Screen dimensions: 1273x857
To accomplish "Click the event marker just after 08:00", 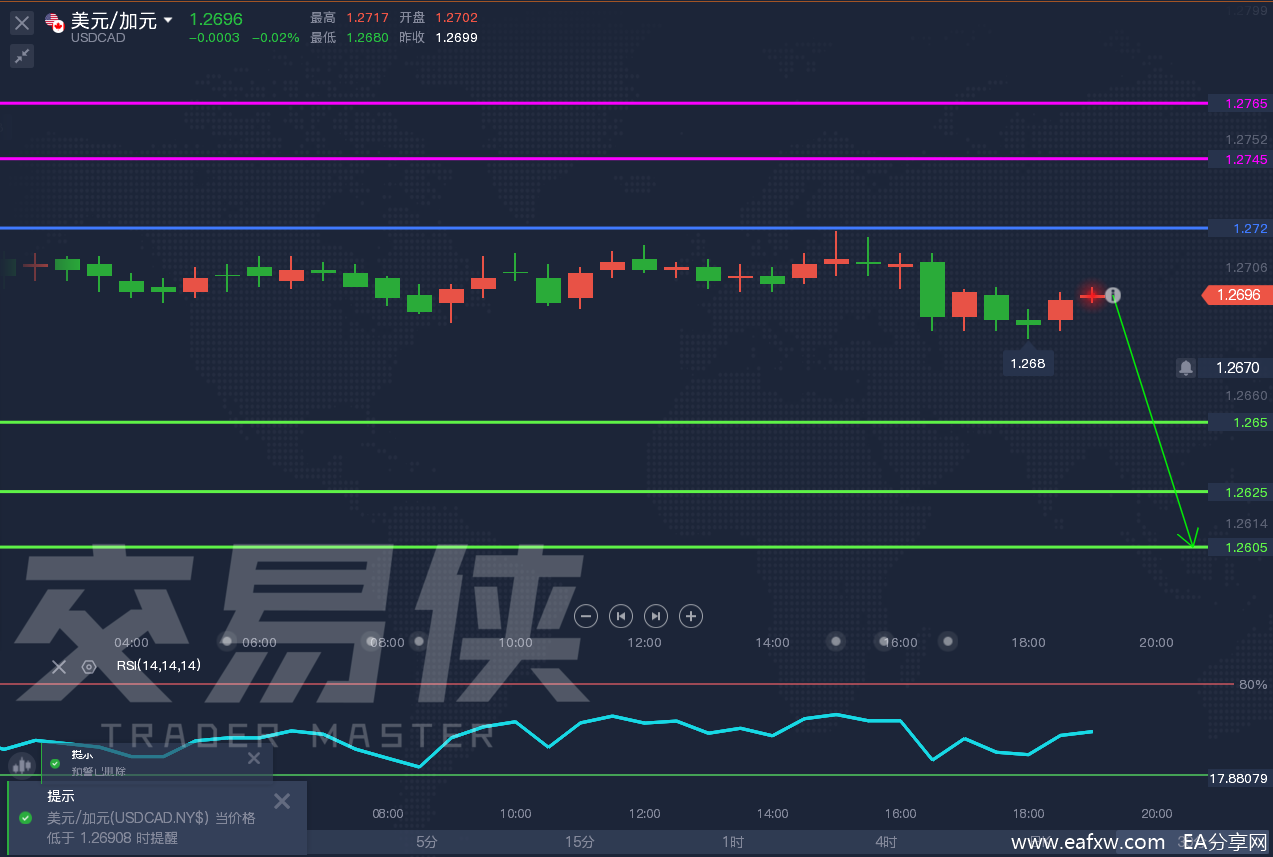I will pos(418,641).
